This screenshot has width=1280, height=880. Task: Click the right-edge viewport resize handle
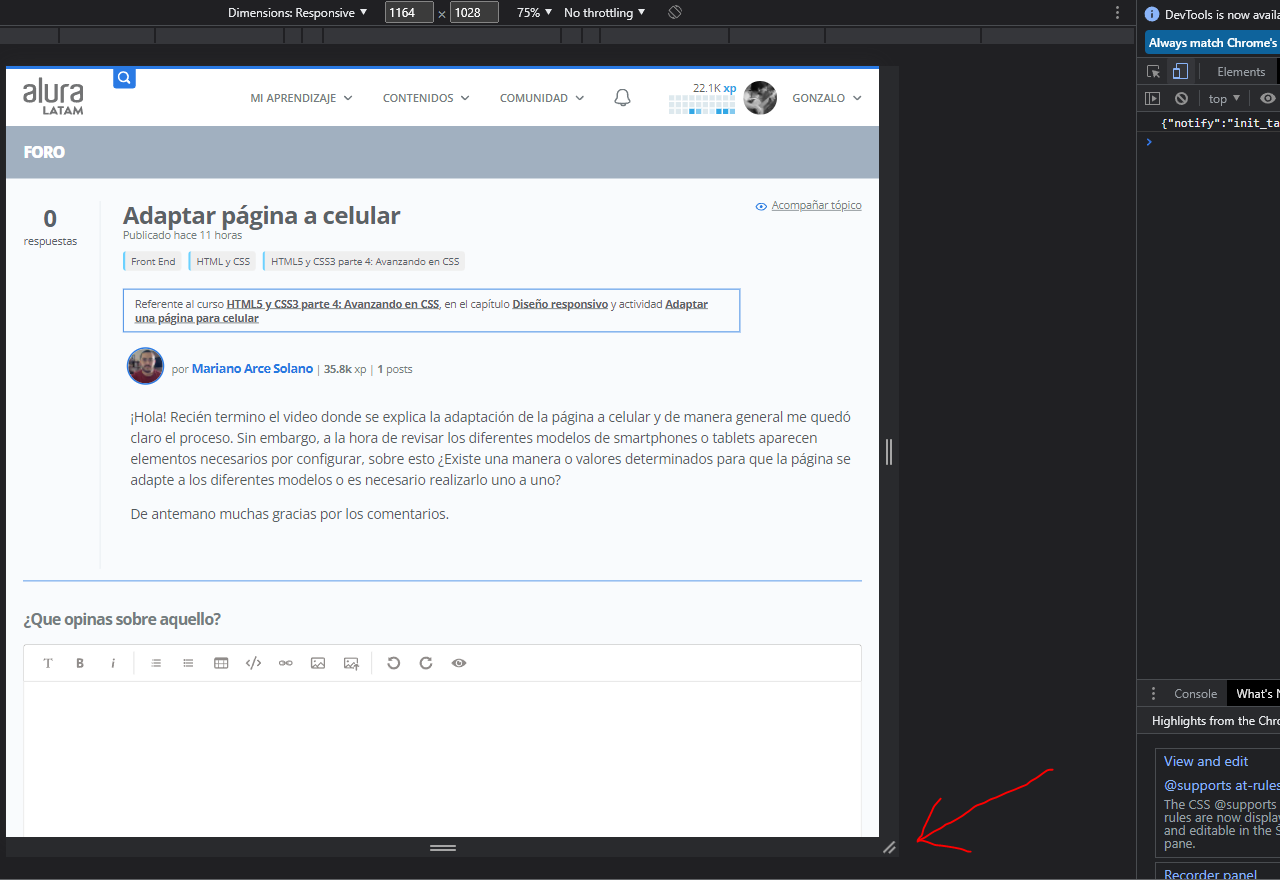889,452
